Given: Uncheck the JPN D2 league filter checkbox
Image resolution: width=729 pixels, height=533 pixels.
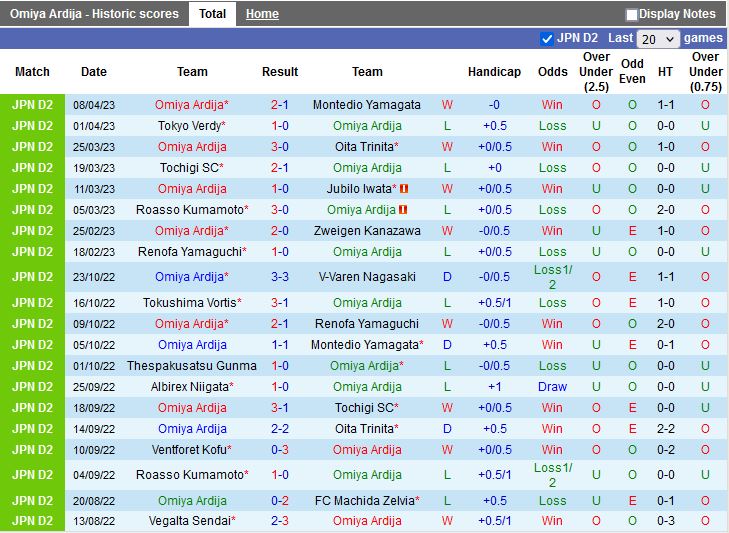Looking at the screenshot, I should (x=547, y=39).
